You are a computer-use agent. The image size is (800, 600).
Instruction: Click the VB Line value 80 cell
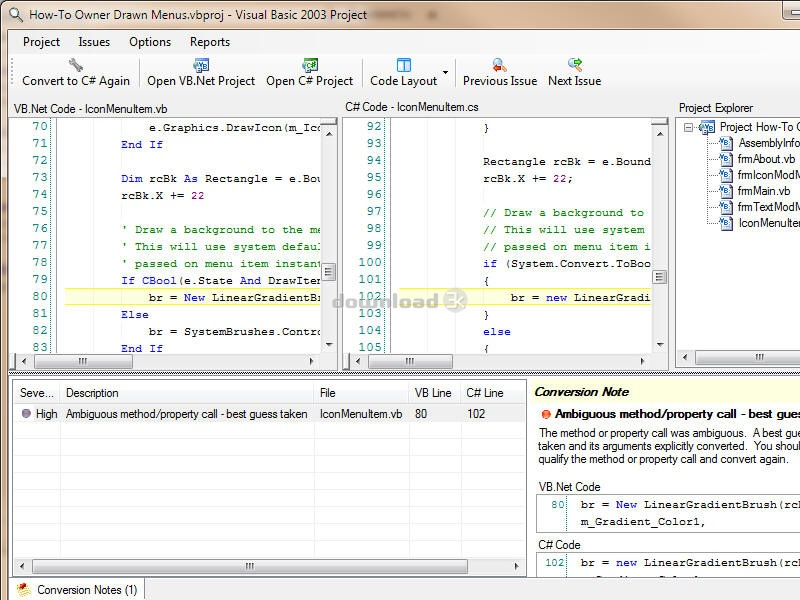click(421, 414)
